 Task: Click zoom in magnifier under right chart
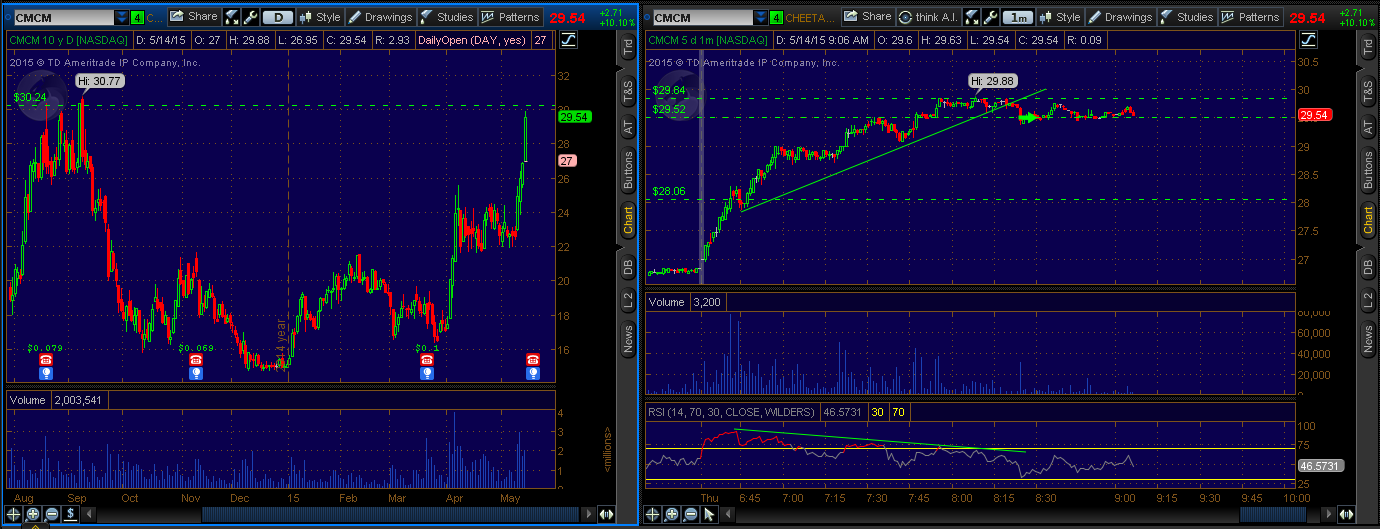click(671, 514)
